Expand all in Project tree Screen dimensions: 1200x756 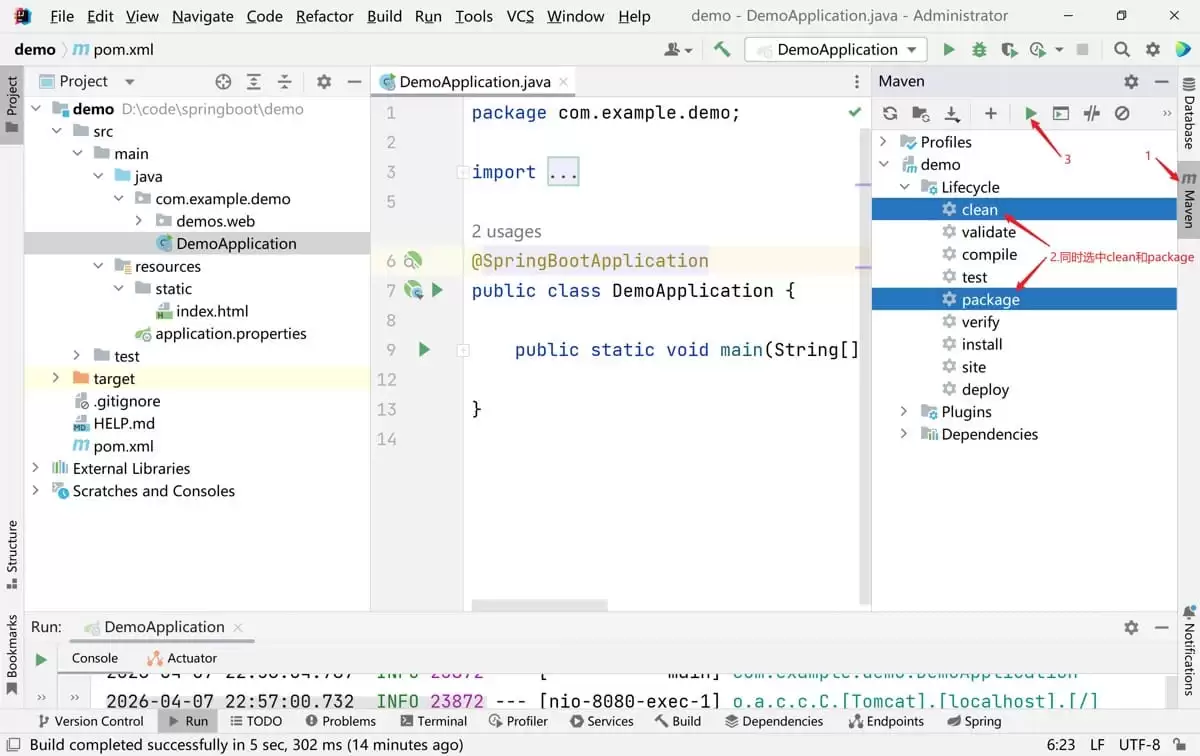coord(254,82)
